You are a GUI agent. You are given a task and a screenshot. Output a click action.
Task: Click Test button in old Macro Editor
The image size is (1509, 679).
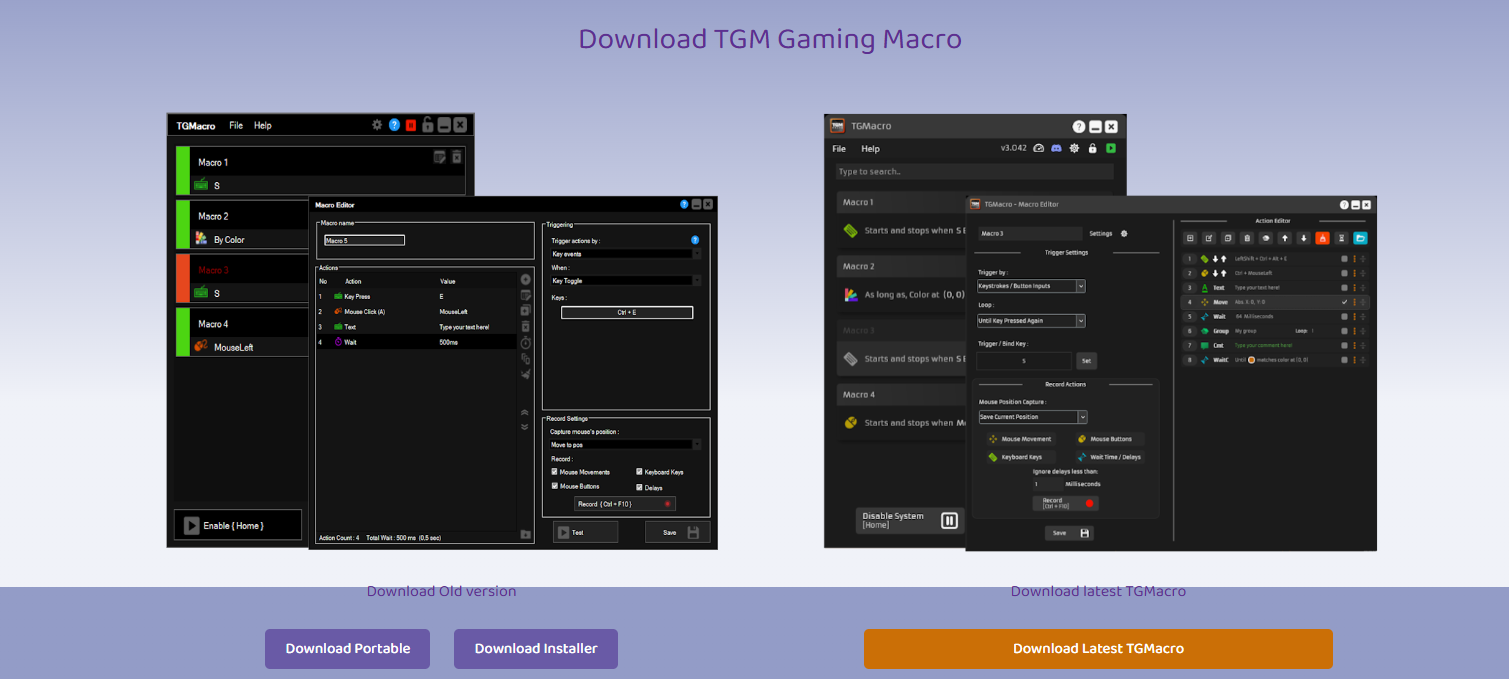coord(586,532)
